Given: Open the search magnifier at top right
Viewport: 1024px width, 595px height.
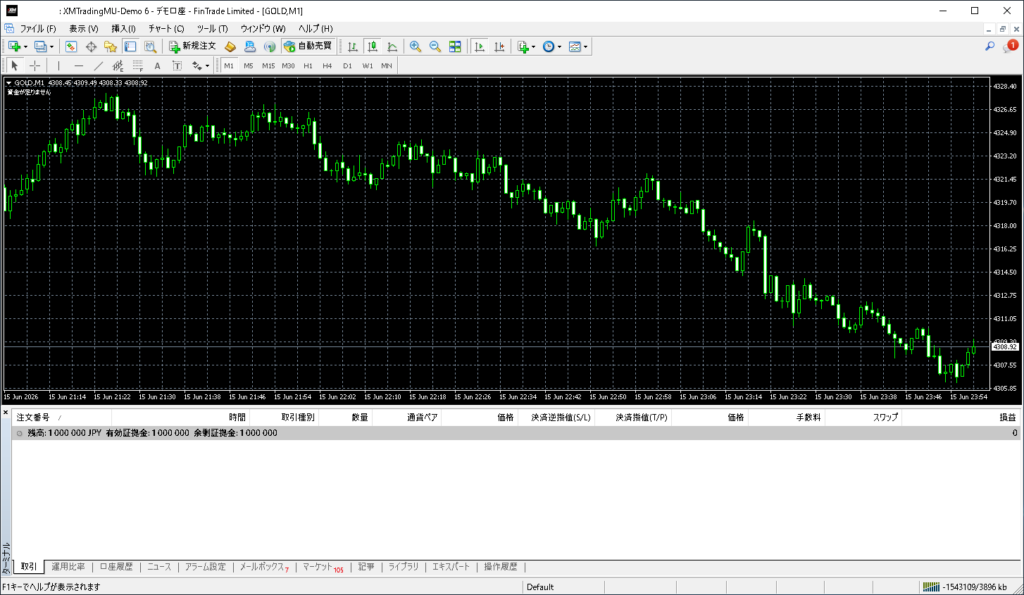Looking at the screenshot, I should point(990,46).
